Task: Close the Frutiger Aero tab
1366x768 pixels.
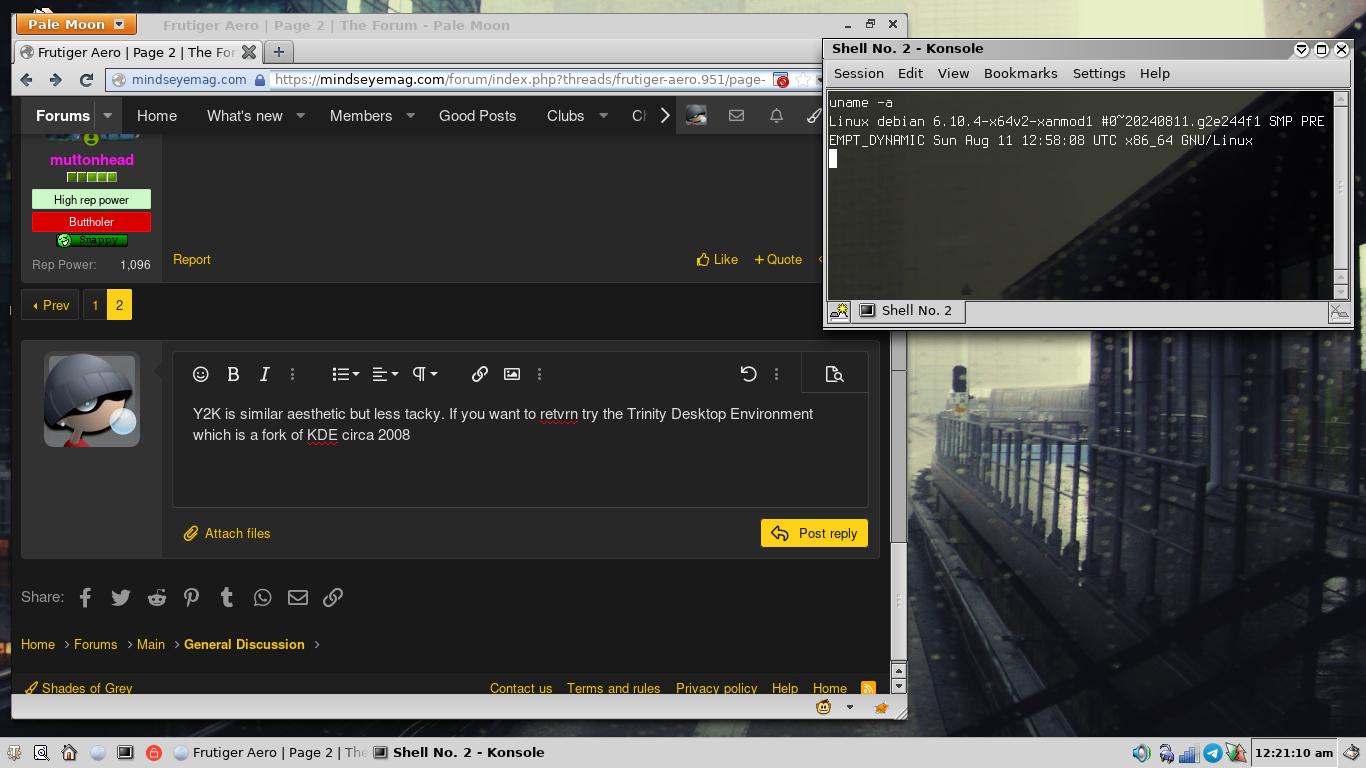Action: [x=249, y=52]
